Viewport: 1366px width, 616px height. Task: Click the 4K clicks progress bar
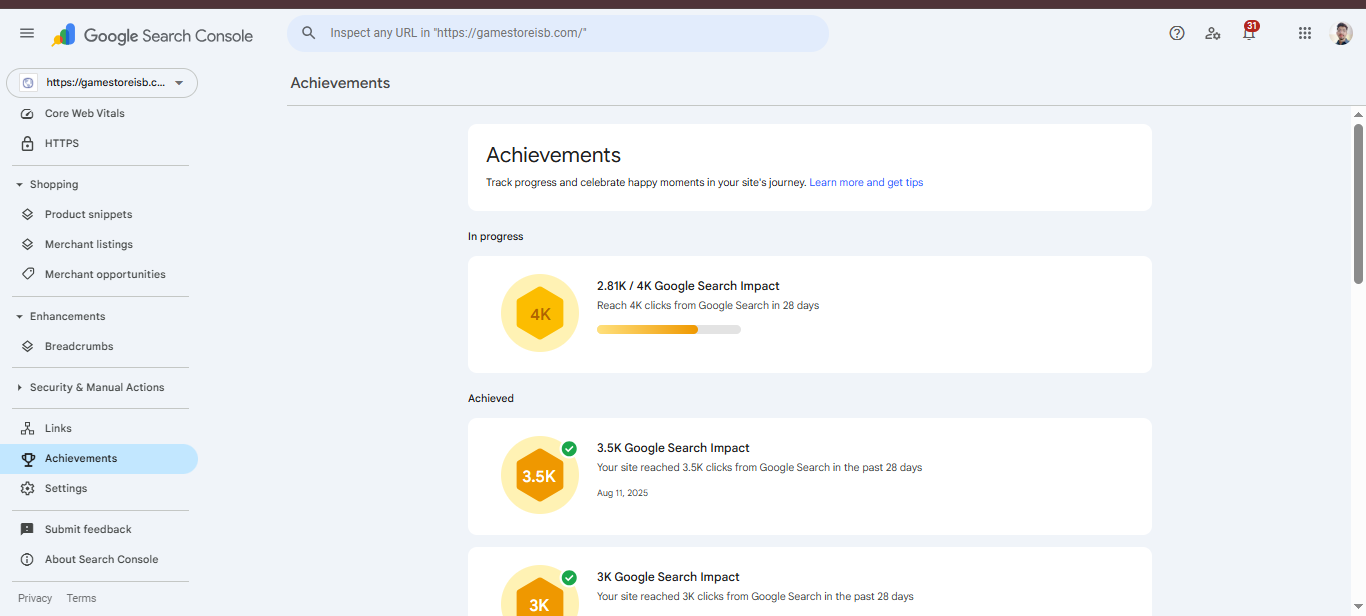(668, 329)
